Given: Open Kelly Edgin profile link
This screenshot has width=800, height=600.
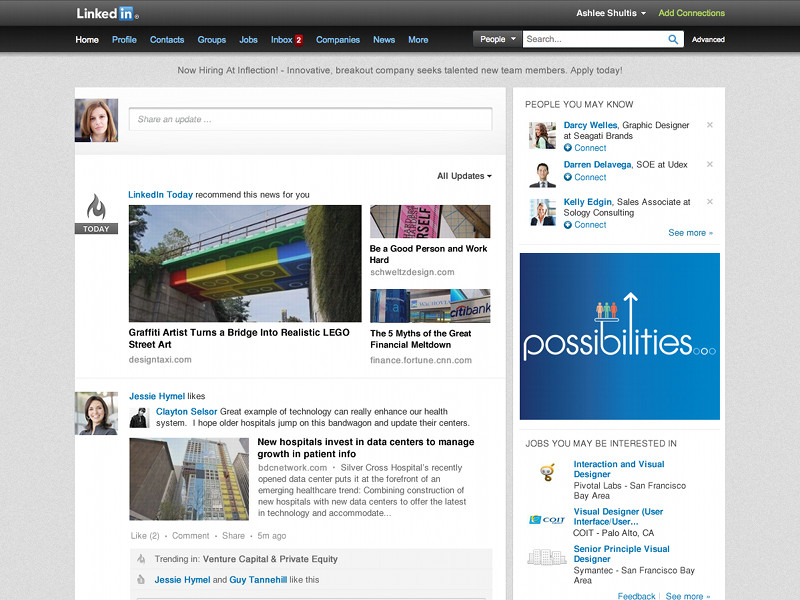Looking at the screenshot, I should tap(587, 202).
